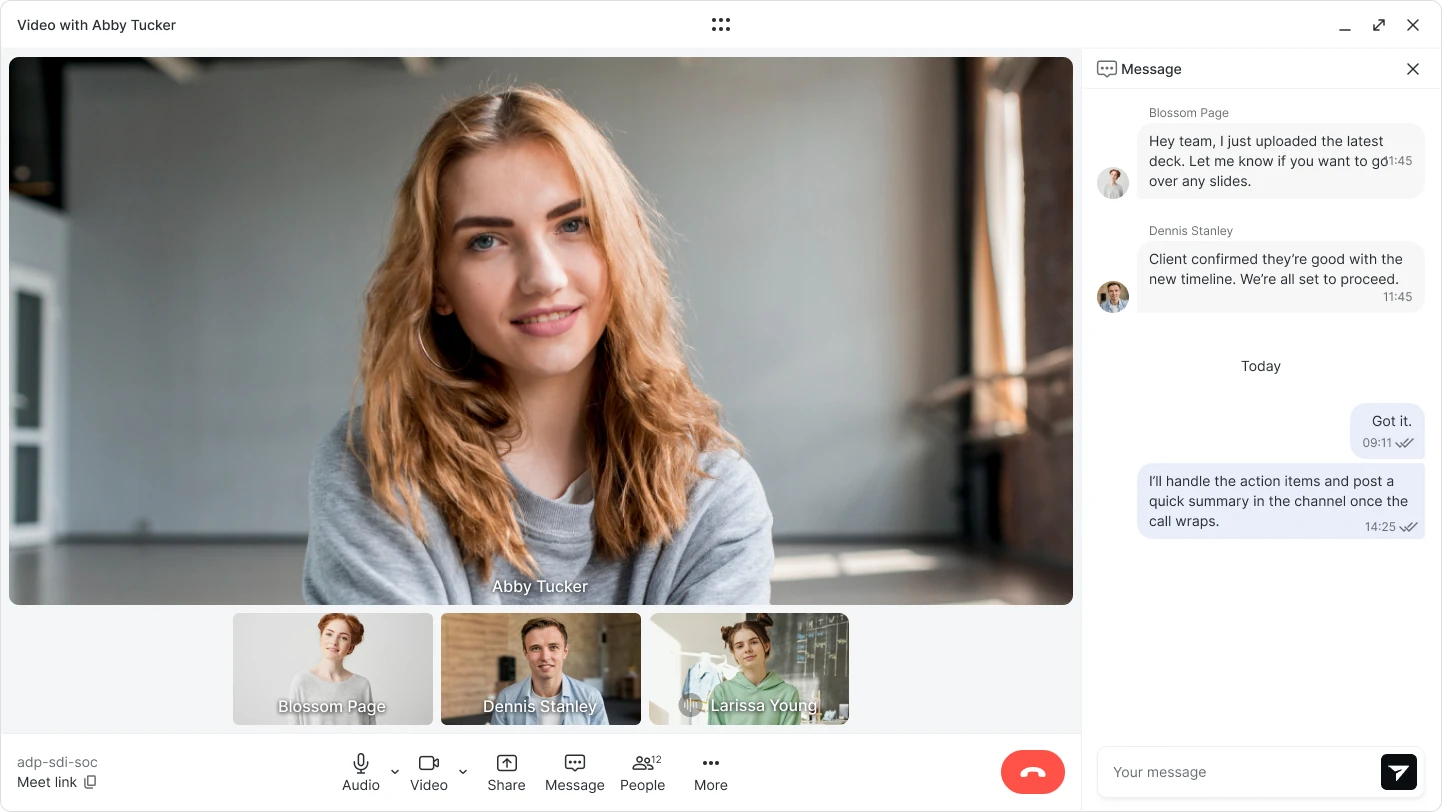
Task: Select the 'I'll handle the action items' message
Action: (1281, 501)
